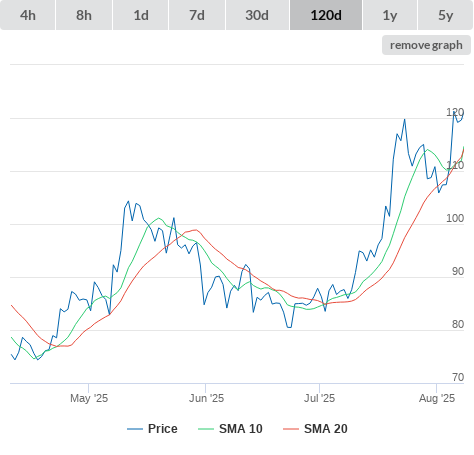474x455 pixels.
Task: Click the Jul '25 axis label
Action: [x=319, y=398]
